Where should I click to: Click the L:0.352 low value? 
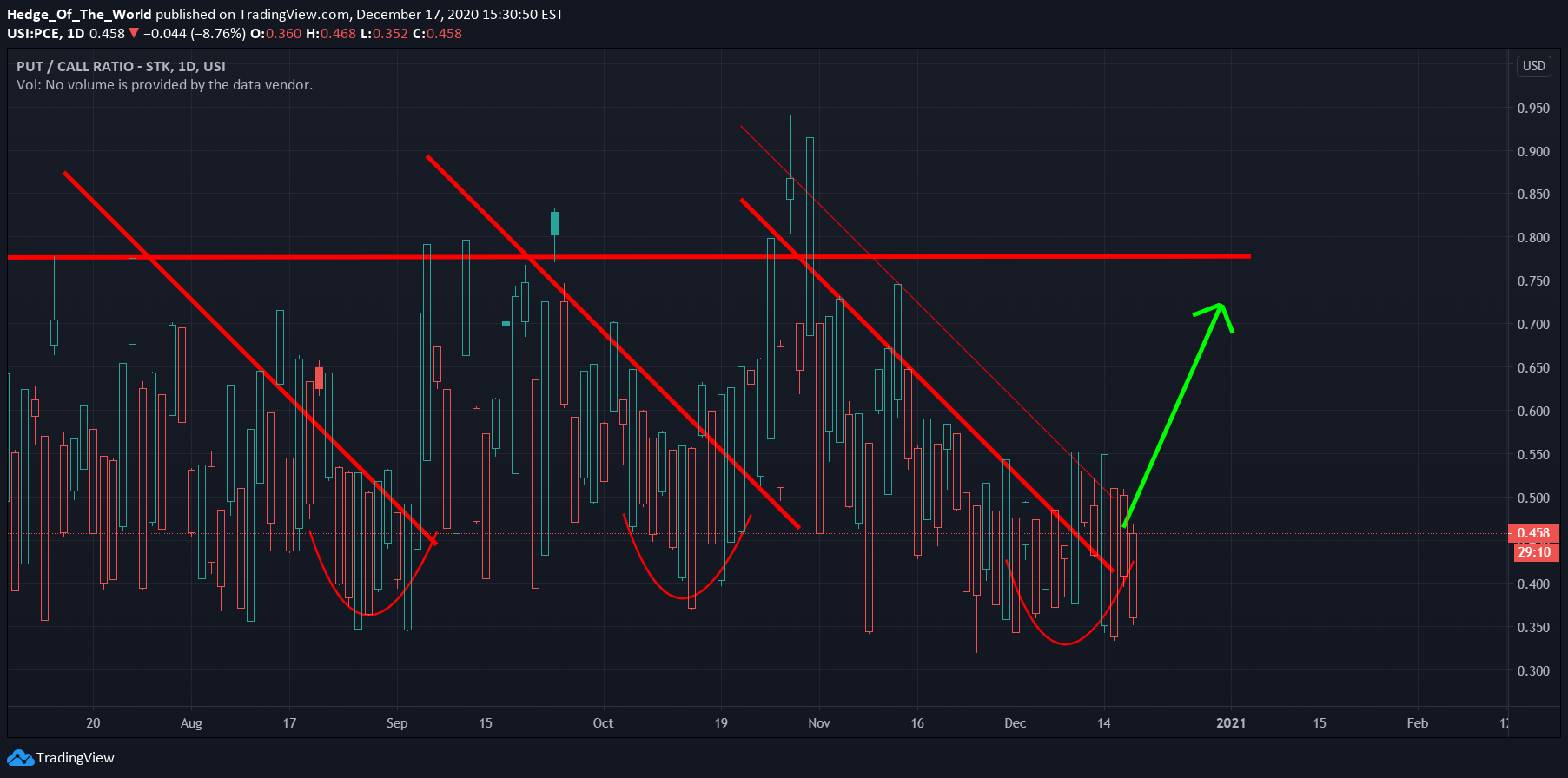(x=384, y=34)
